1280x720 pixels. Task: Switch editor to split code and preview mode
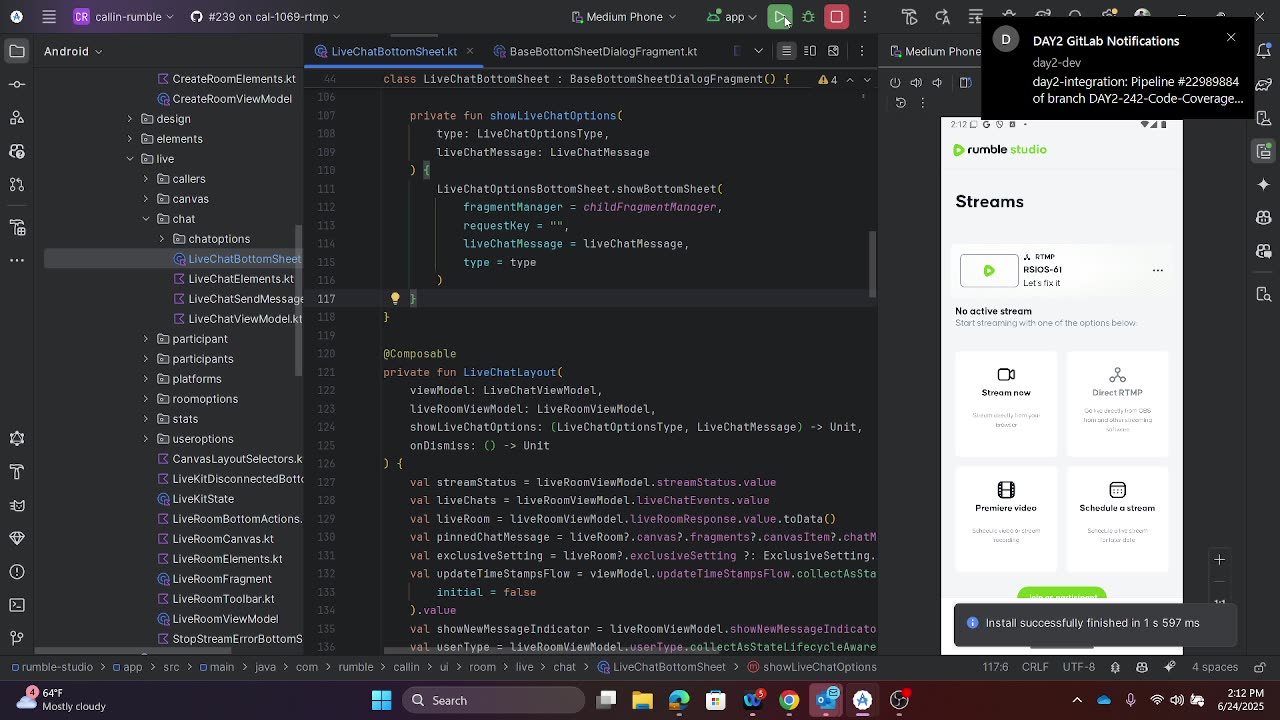click(810, 51)
